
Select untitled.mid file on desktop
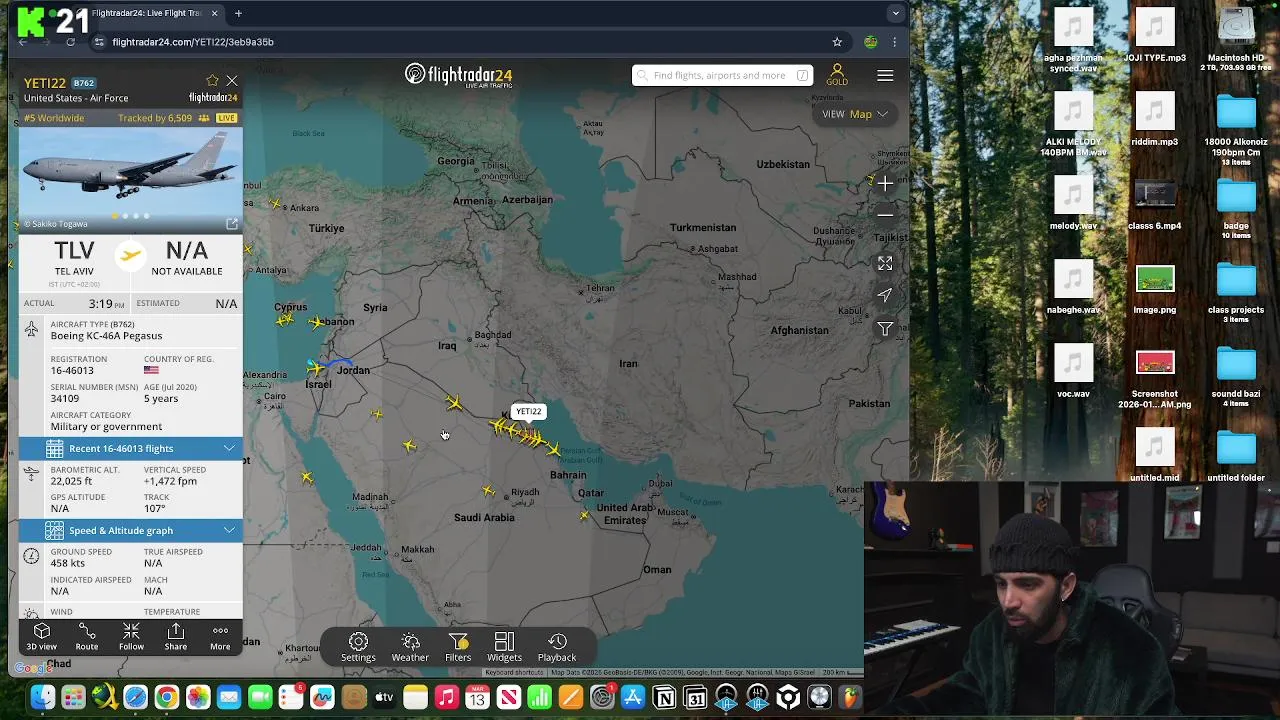click(x=1155, y=456)
